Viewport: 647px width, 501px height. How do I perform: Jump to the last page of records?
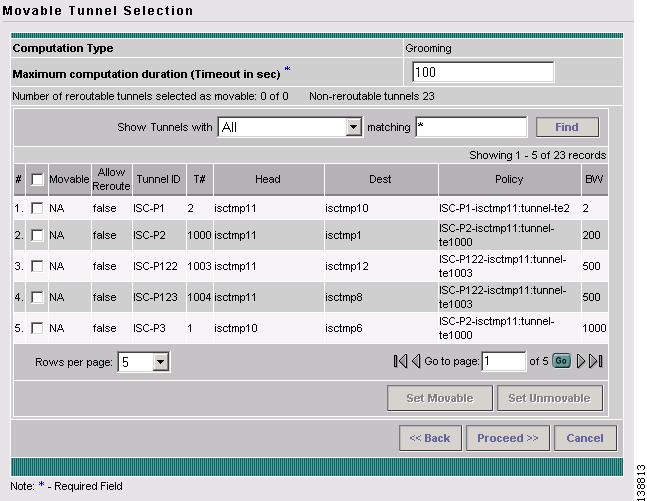pyautogui.click(x=596, y=362)
